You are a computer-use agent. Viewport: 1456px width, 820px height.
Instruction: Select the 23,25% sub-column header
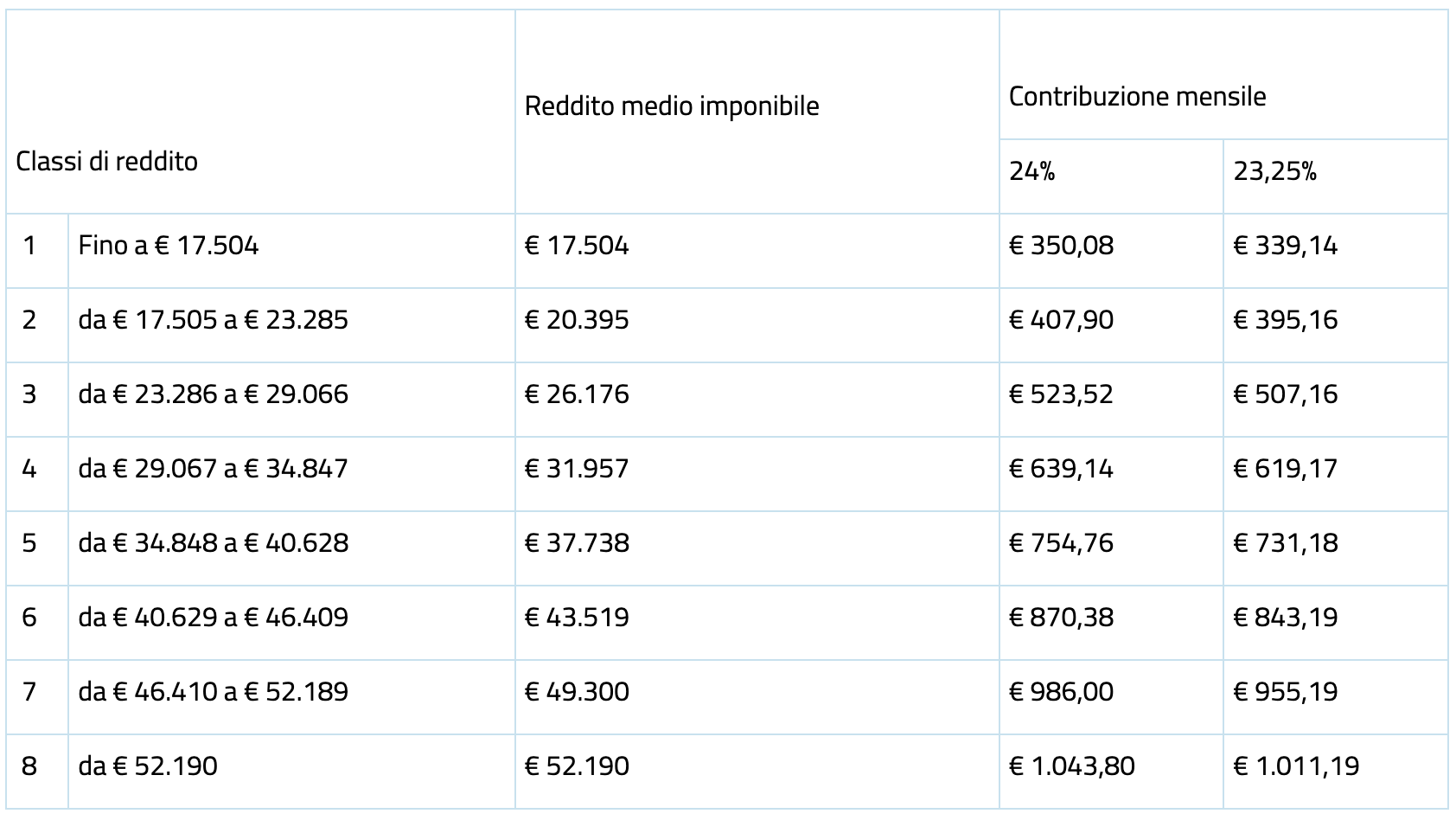point(1274,172)
